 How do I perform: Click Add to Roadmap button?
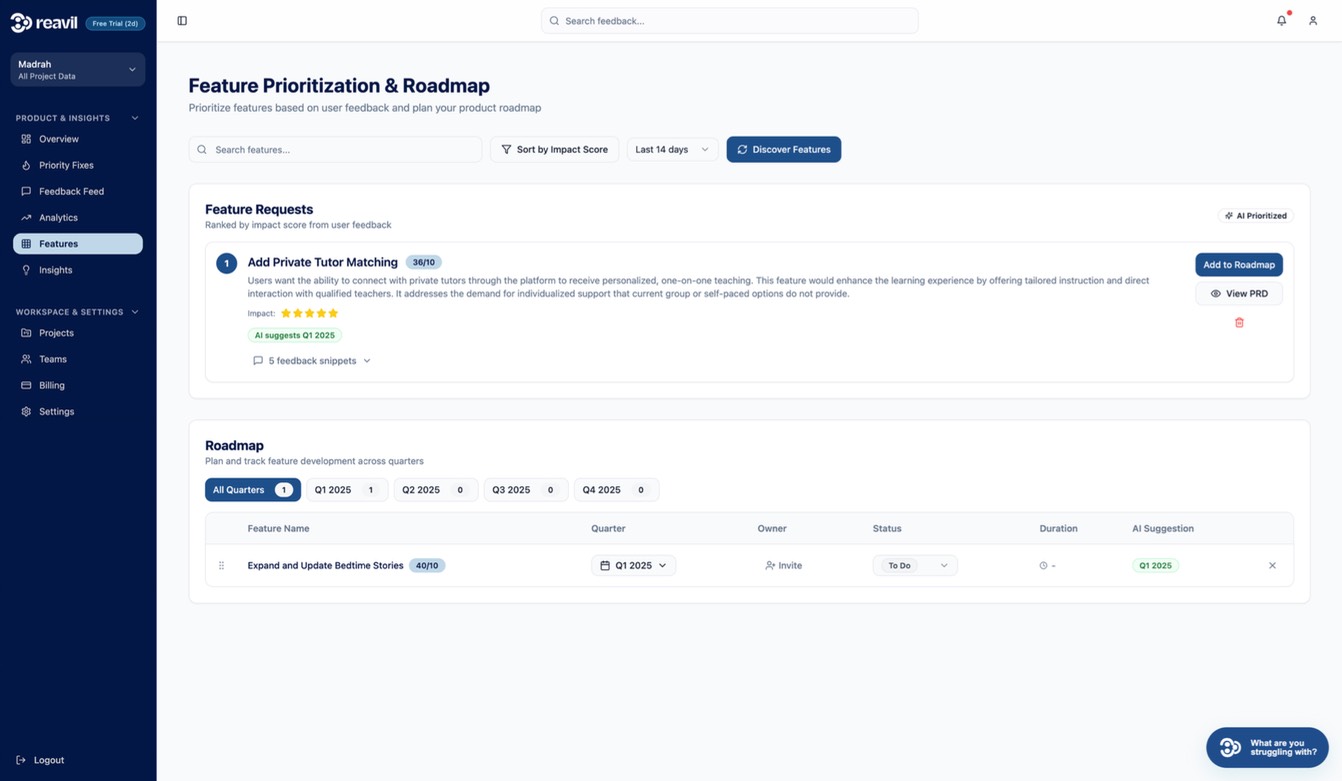pos(1239,265)
